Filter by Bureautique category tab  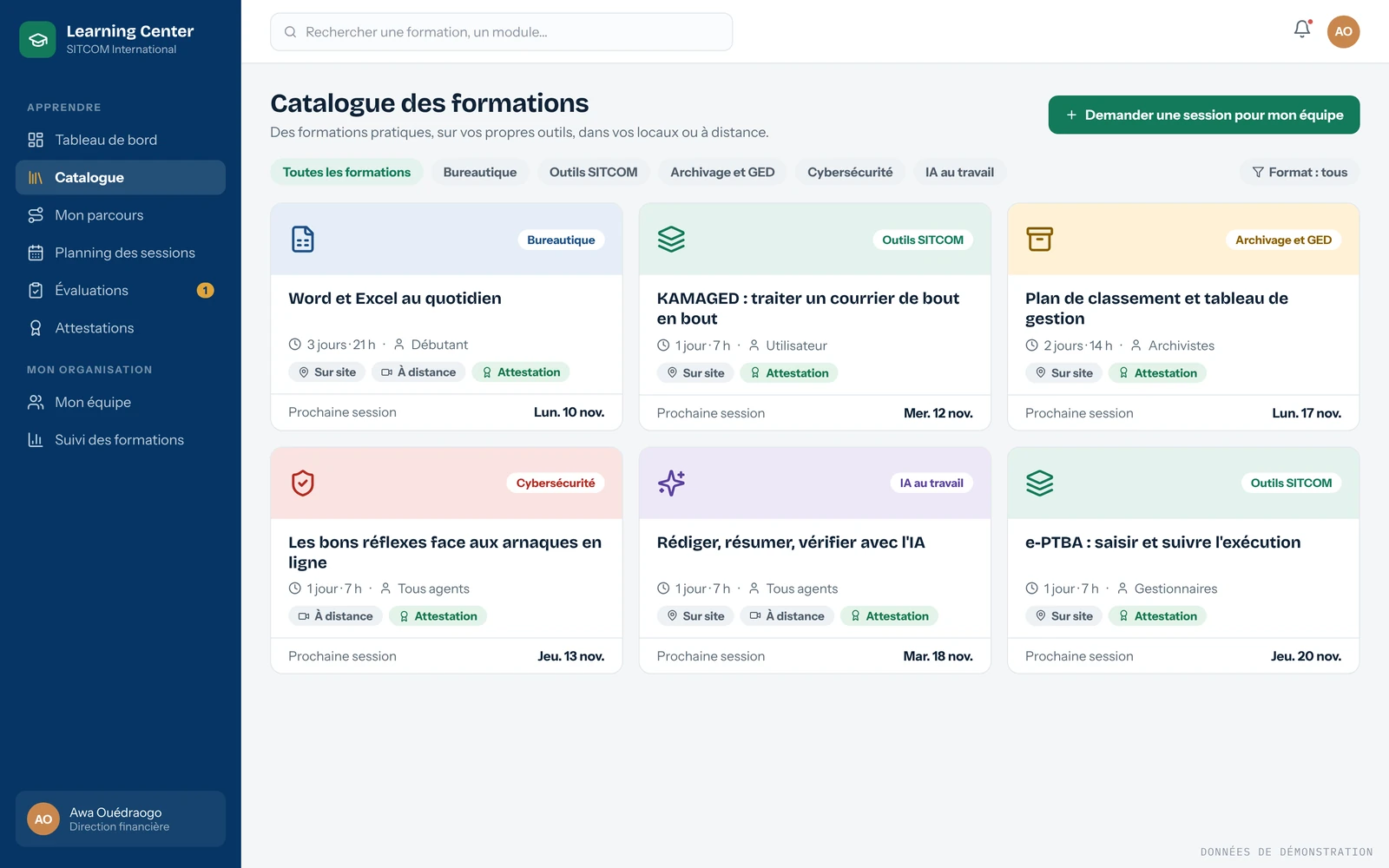[x=480, y=172]
